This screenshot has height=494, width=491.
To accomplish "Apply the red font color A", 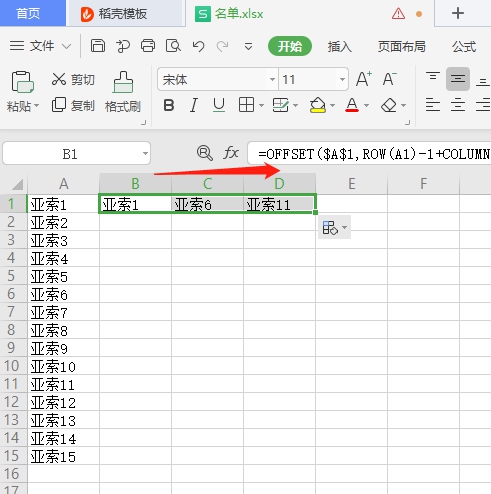I will 352,105.
